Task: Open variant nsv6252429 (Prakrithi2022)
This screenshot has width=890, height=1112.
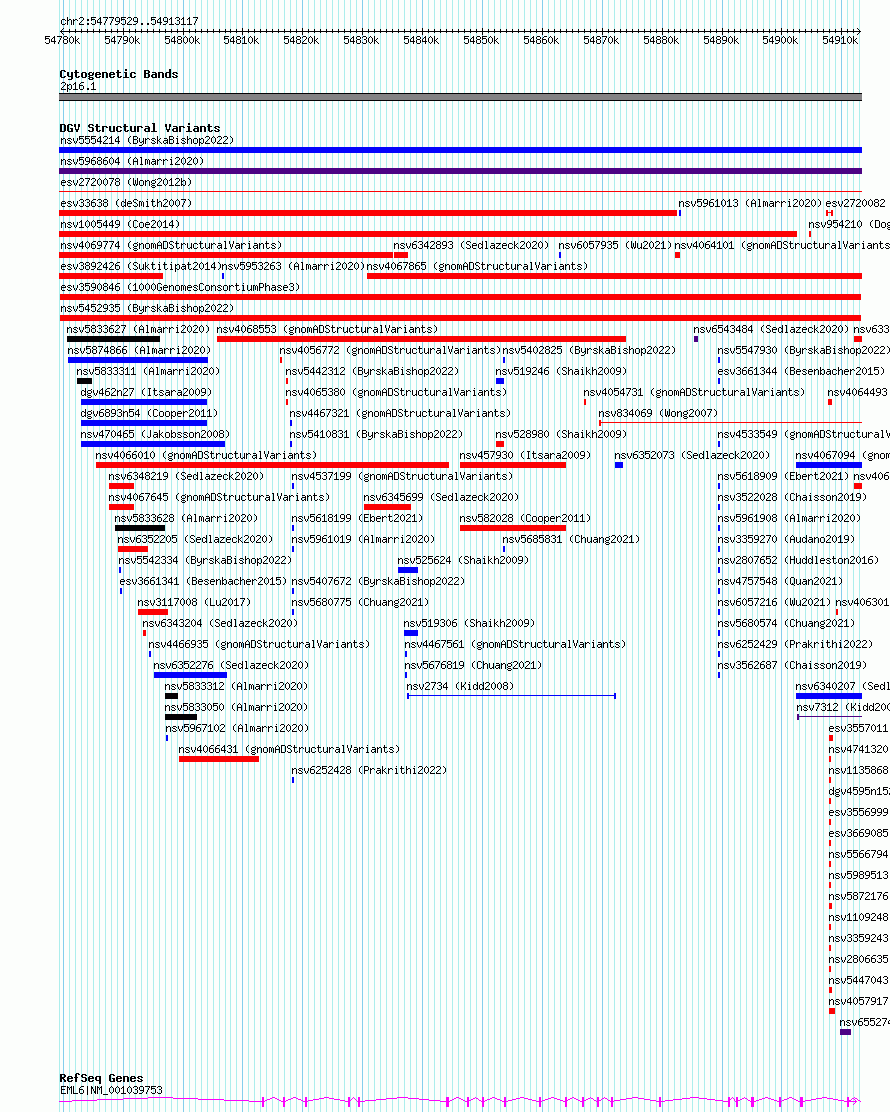Action: coord(795,645)
